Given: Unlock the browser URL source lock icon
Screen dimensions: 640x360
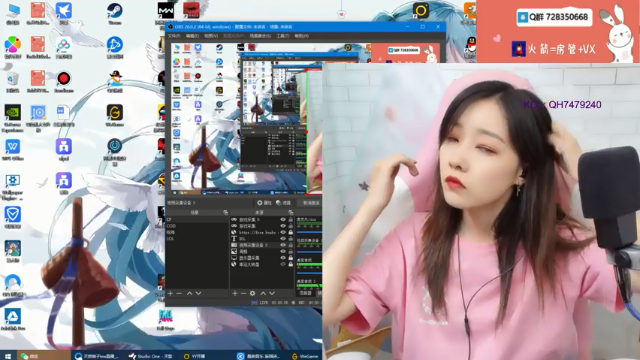Looking at the screenshot, I should pos(291,232).
